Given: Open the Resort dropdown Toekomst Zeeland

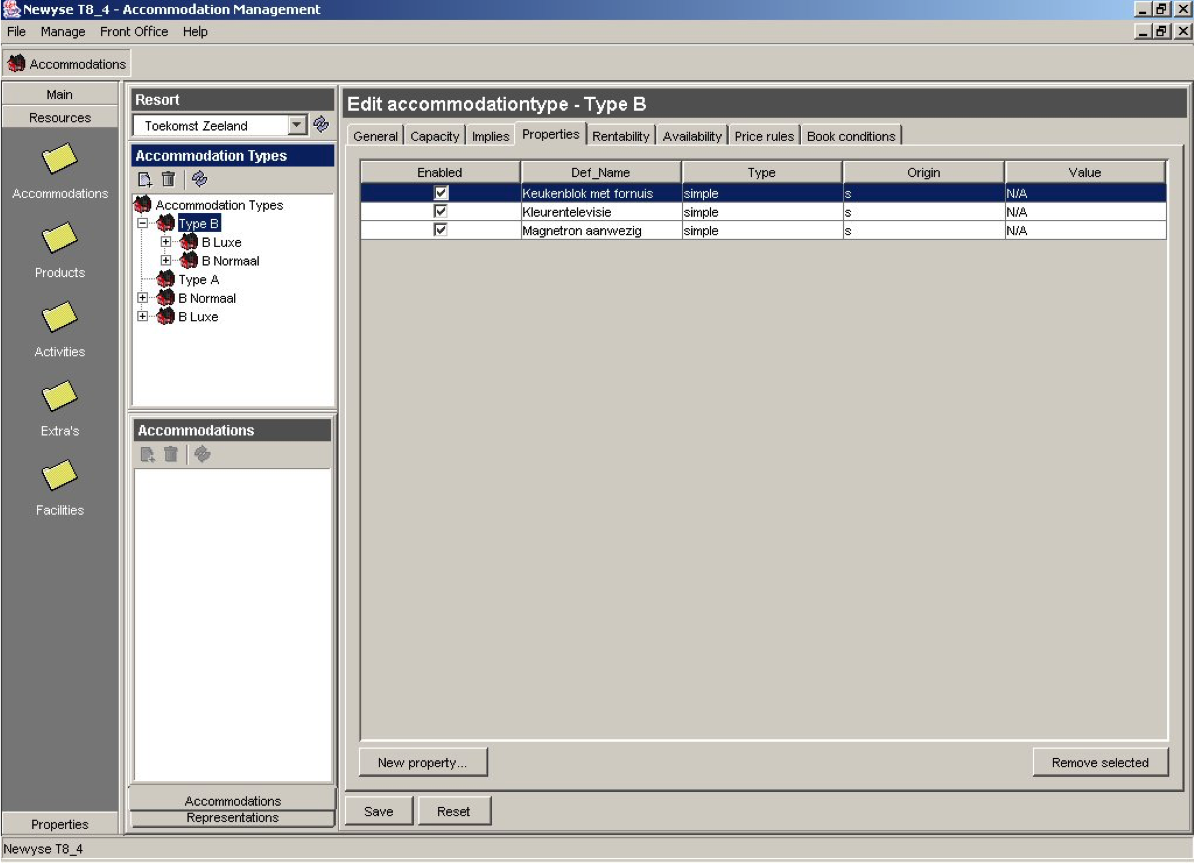Looking at the screenshot, I should (x=296, y=126).
